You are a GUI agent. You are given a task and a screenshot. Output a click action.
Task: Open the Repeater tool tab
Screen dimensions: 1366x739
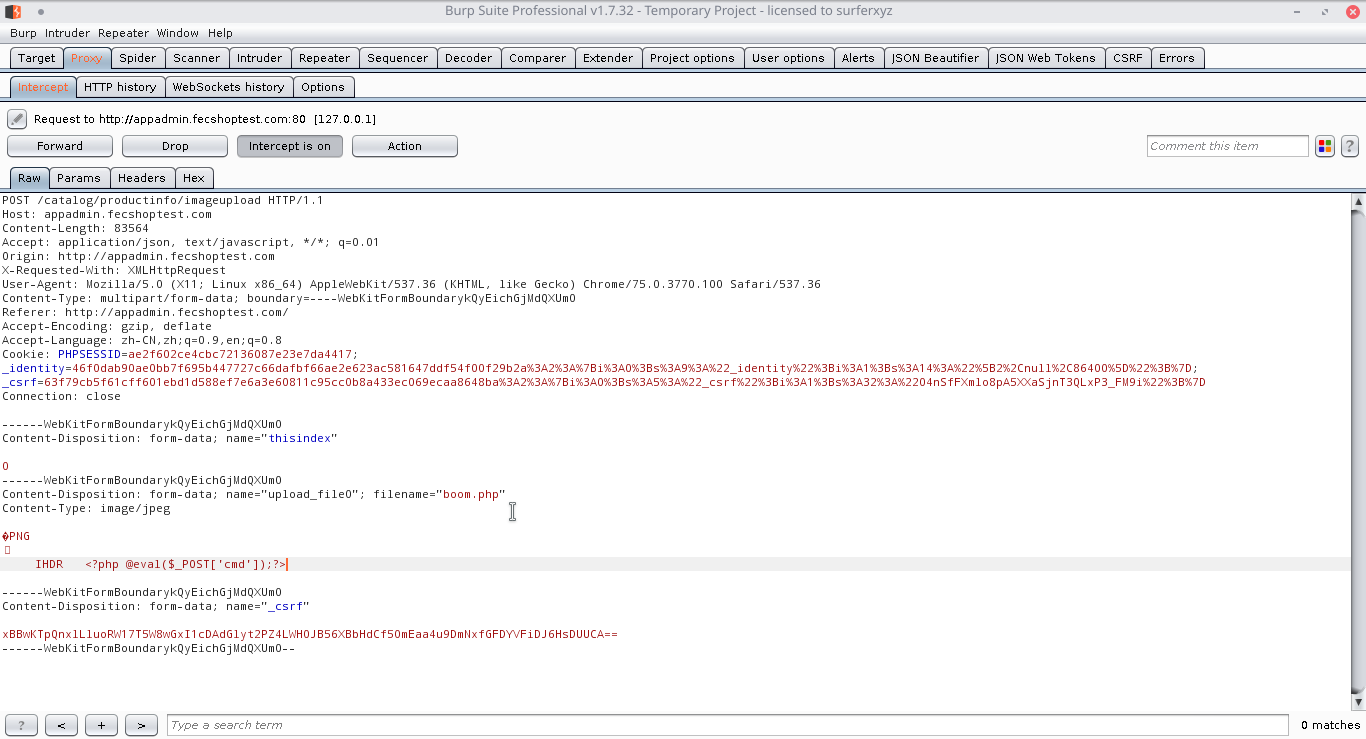pyautogui.click(x=325, y=58)
